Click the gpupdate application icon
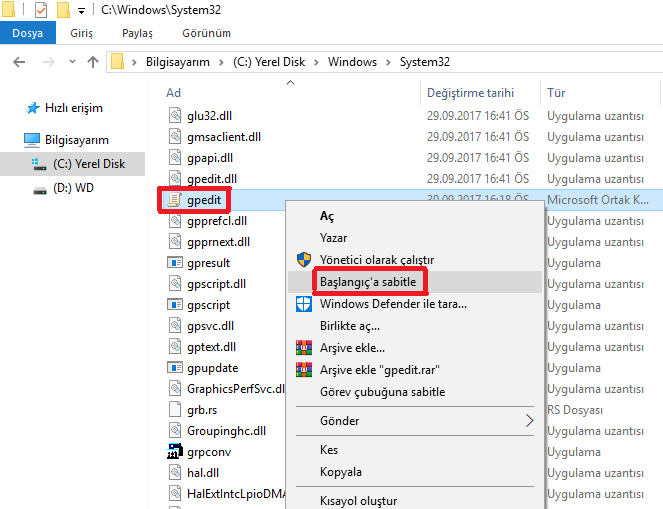This screenshot has height=509, width=663. (175, 367)
